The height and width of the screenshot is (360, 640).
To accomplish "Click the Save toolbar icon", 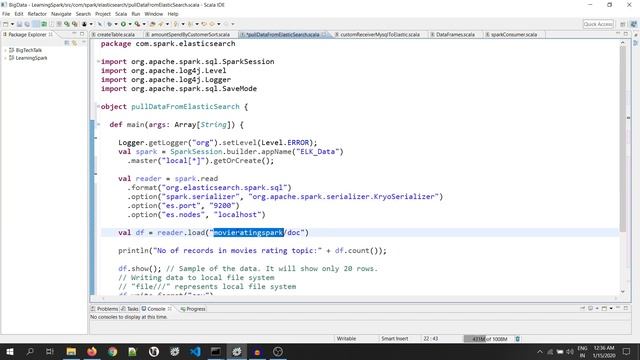I will pyautogui.click(x=19, y=24).
